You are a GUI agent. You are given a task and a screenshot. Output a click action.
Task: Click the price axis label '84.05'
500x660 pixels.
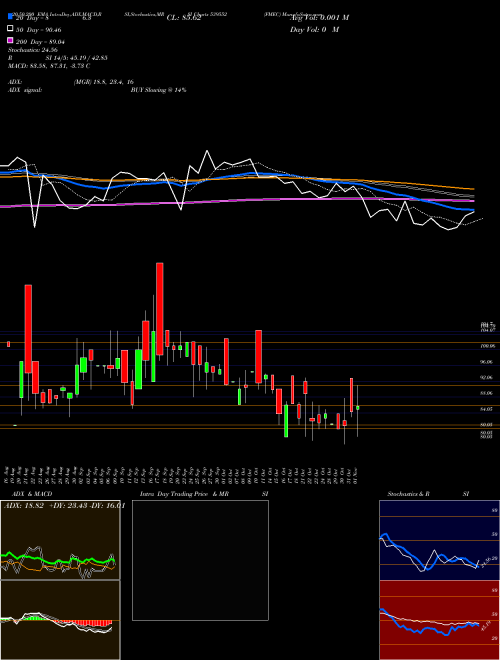(487, 409)
